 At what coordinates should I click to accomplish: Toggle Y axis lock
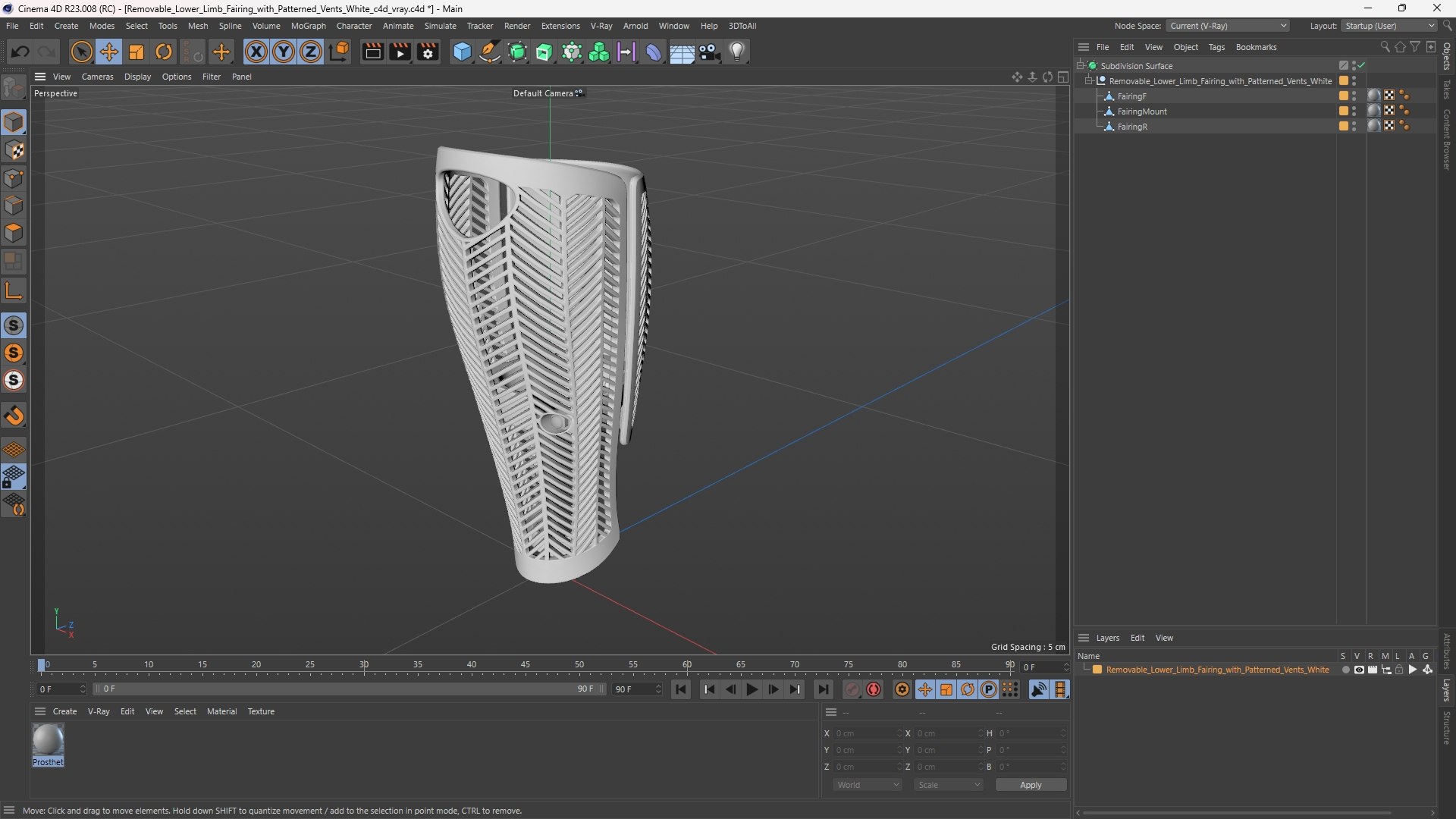coord(284,52)
